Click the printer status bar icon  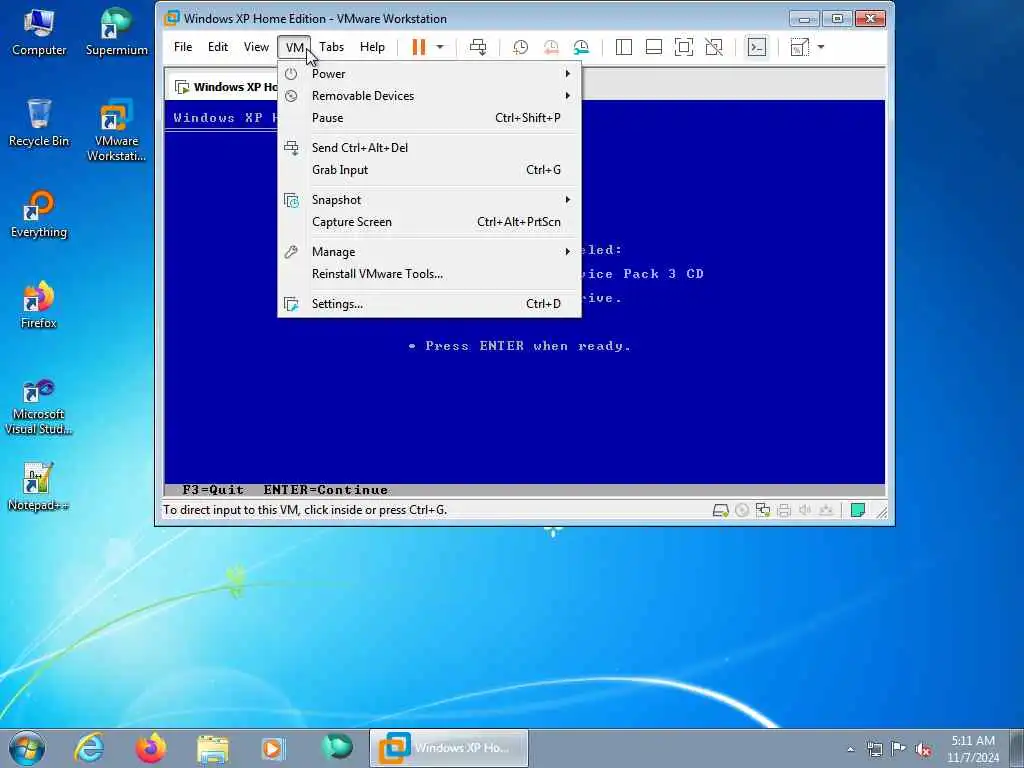[784, 511]
